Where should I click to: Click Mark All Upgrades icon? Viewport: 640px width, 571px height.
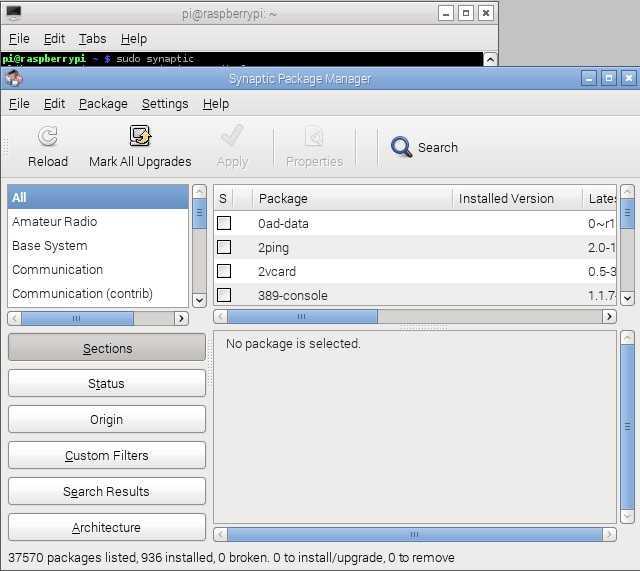pyautogui.click(x=140, y=136)
